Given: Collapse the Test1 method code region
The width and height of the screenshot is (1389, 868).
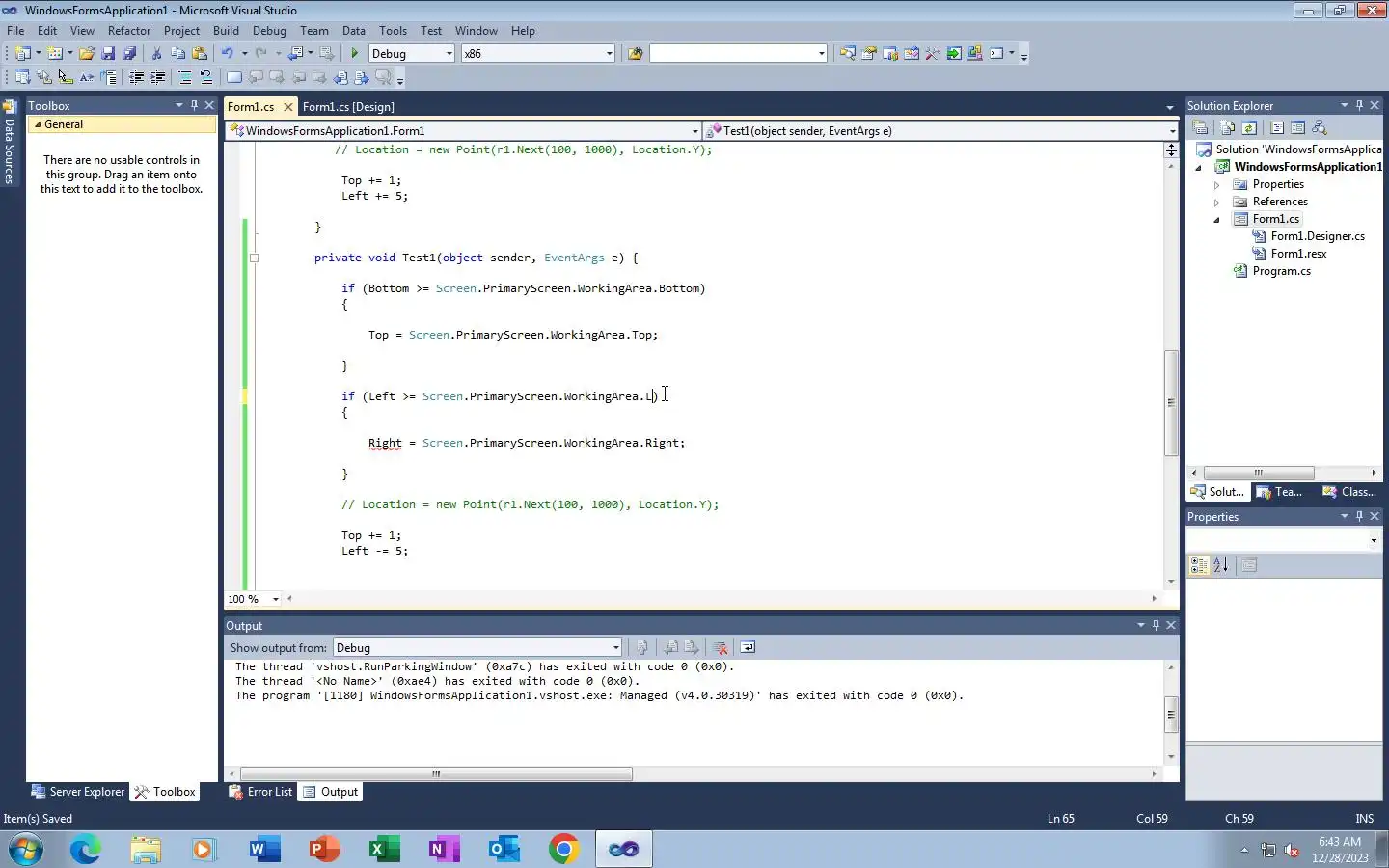Looking at the screenshot, I should [254, 258].
